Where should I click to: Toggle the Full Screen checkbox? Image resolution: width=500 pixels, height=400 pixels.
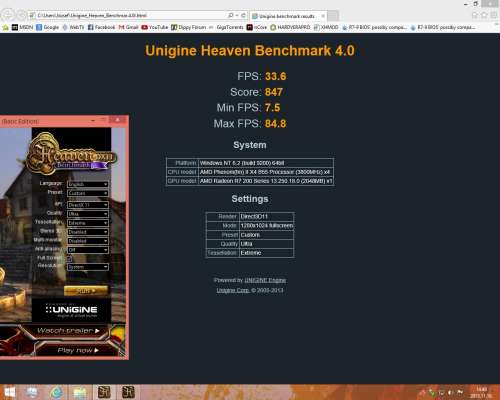pos(69,258)
